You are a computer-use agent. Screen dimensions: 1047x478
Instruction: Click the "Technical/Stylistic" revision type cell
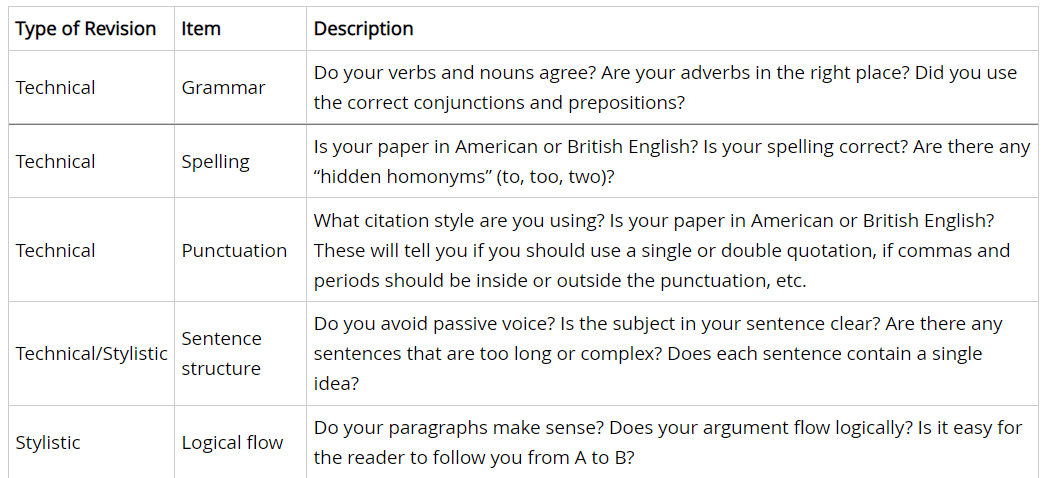[91, 353]
